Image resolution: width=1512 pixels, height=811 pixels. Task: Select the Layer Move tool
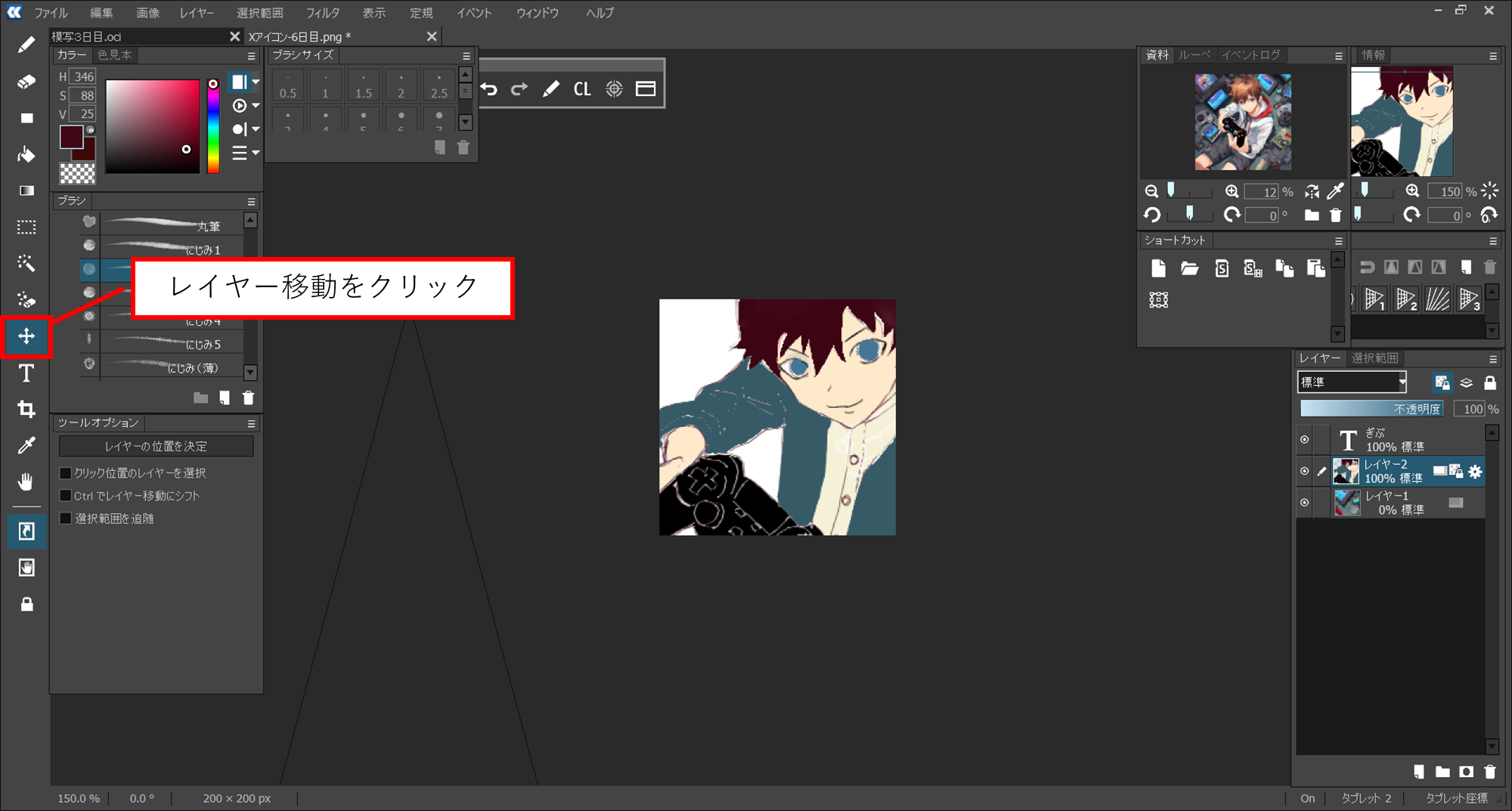(x=26, y=336)
